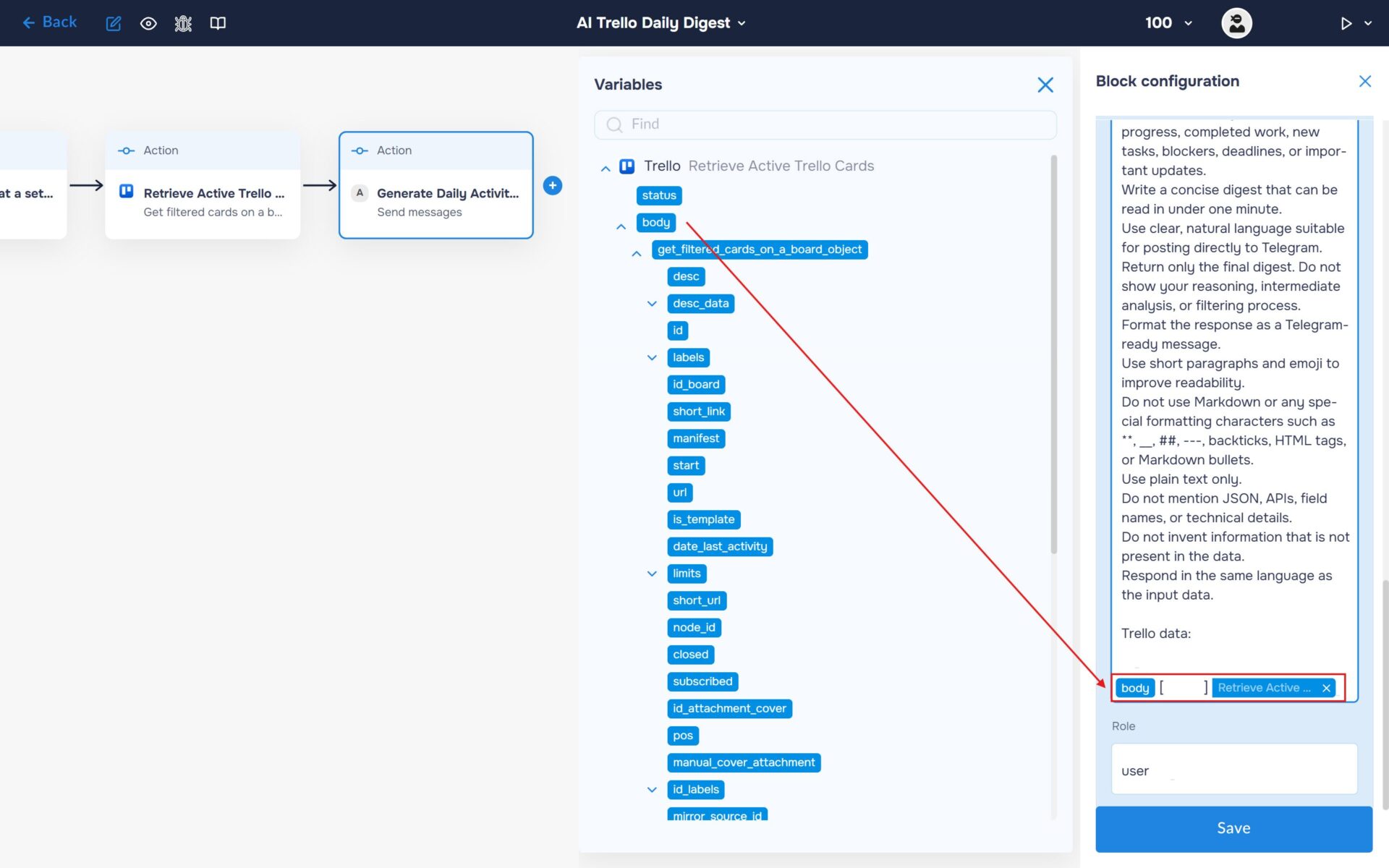Select the start variable tag
1389x868 pixels.
click(x=686, y=466)
